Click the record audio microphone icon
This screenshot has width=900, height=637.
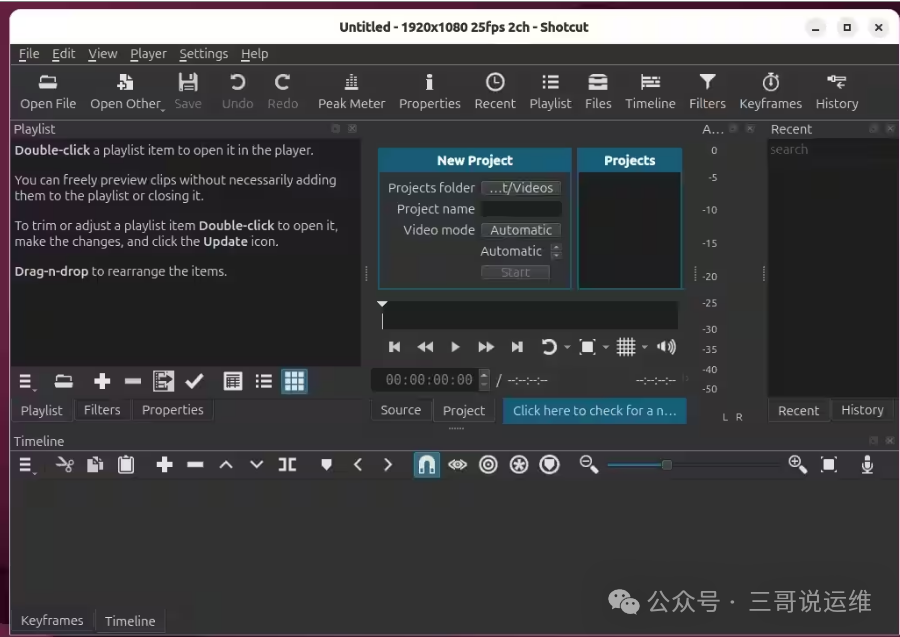click(x=867, y=464)
